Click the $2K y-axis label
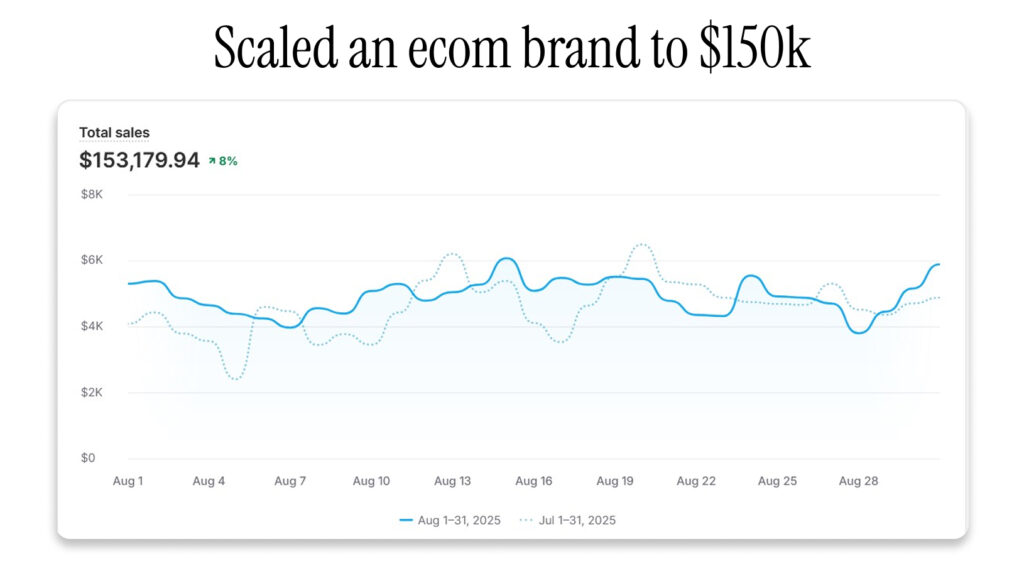Image resolution: width=1024 pixels, height=576 pixels. pos(92,392)
